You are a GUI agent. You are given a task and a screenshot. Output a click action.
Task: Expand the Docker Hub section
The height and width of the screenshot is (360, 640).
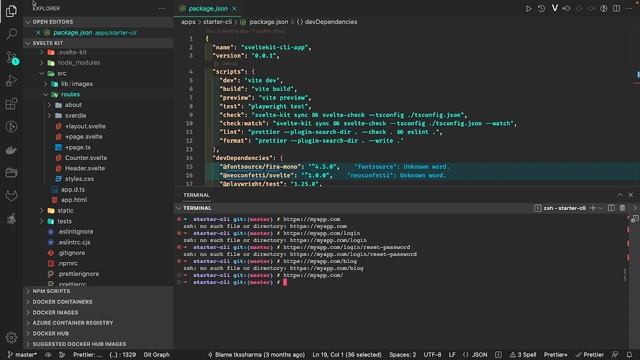98,333
